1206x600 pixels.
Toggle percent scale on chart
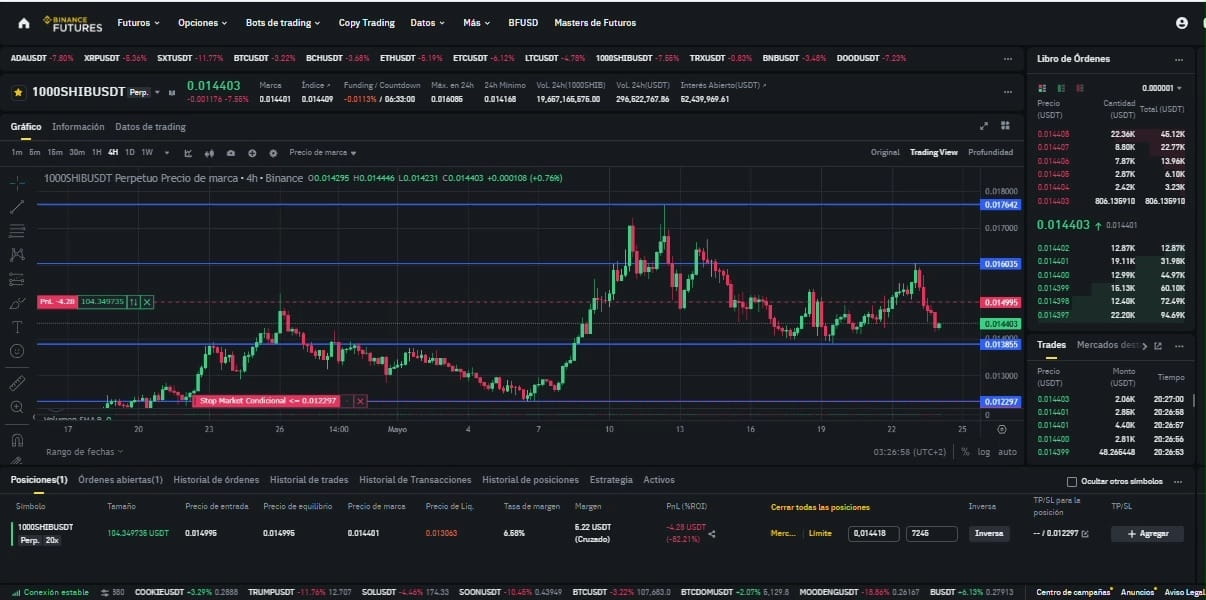point(965,451)
